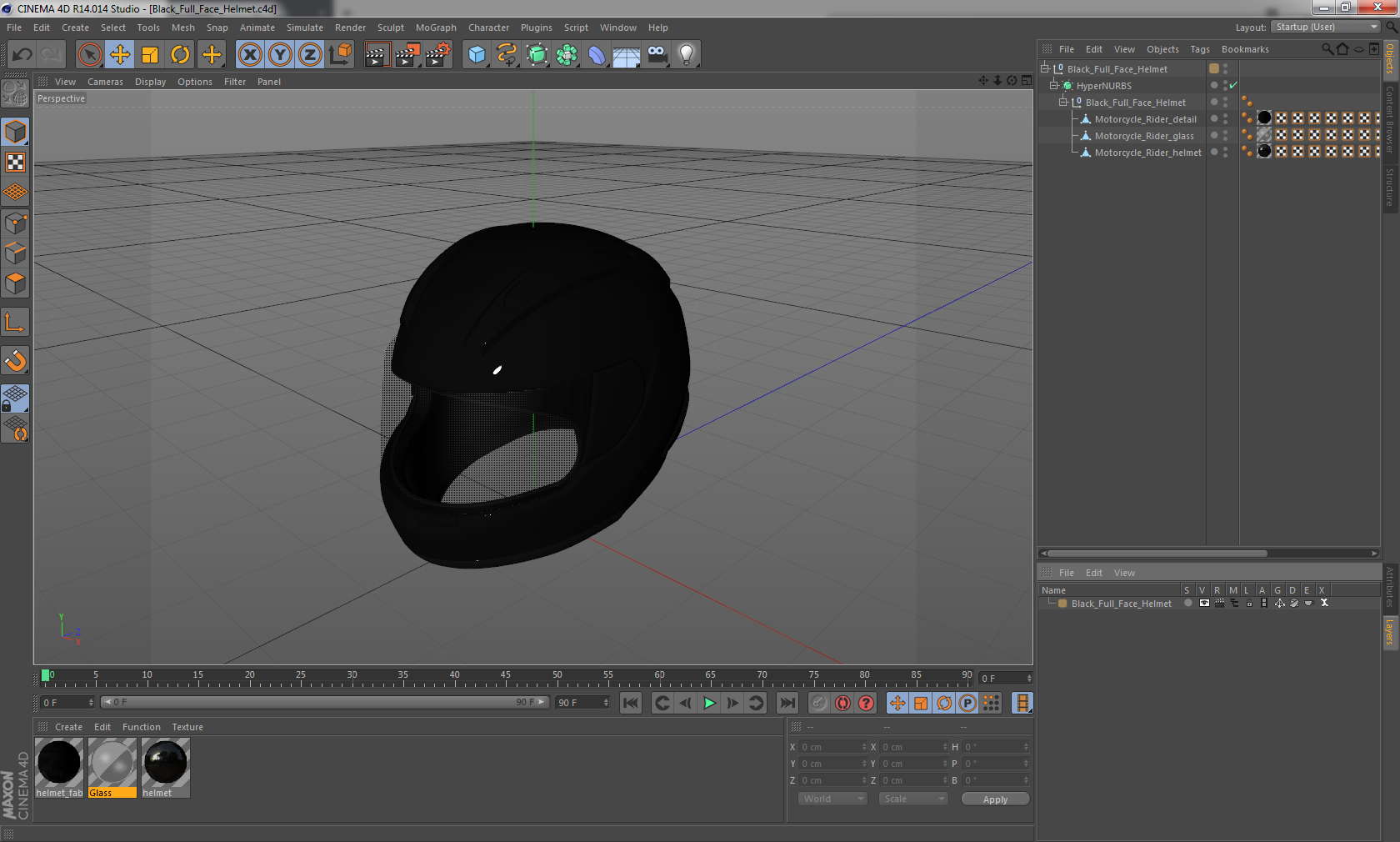Click the record active objects button
Viewport: 1400px width, 842px height.
coord(819,703)
